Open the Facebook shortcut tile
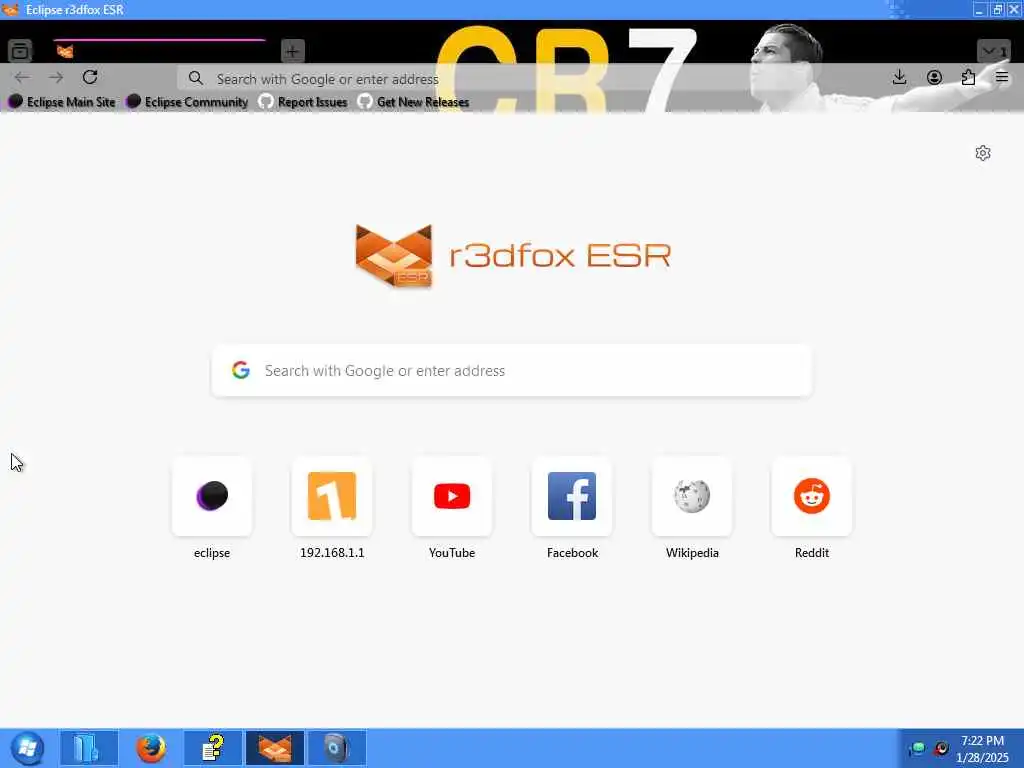Image resolution: width=1024 pixels, height=768 pixels. (572, 496)
